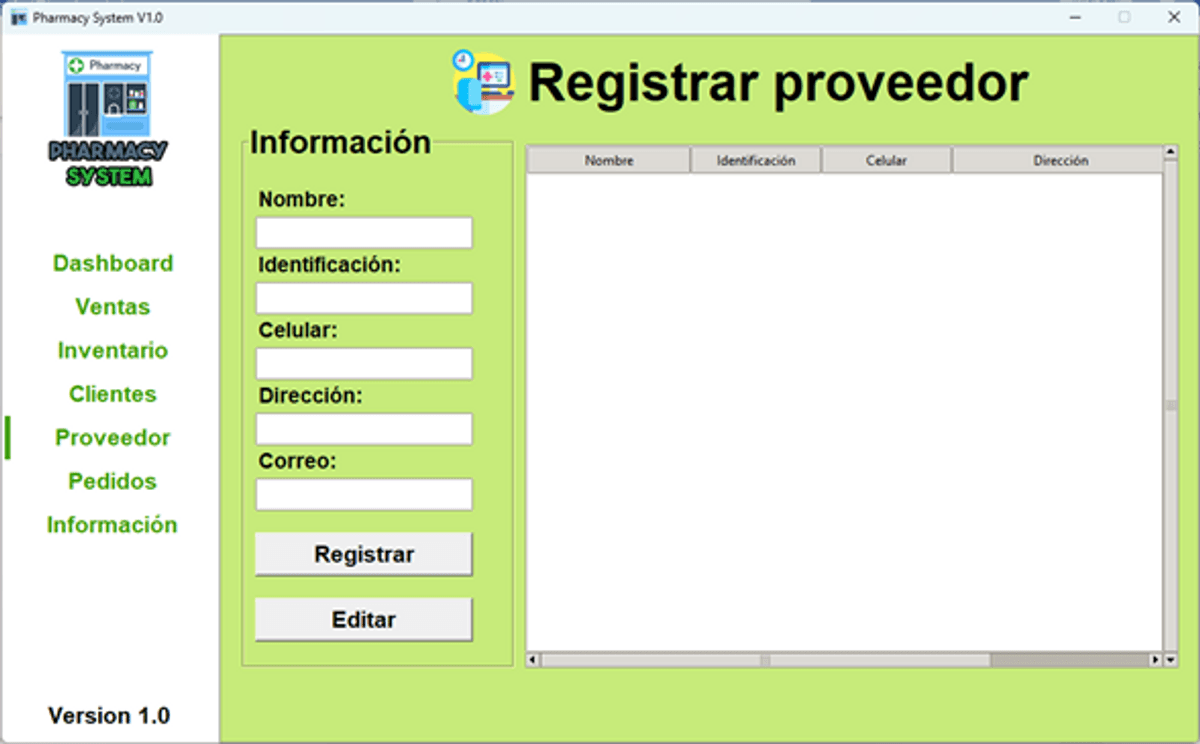Click the app icon in title bar
The image size is (1200, 744).
click(18, 18)
